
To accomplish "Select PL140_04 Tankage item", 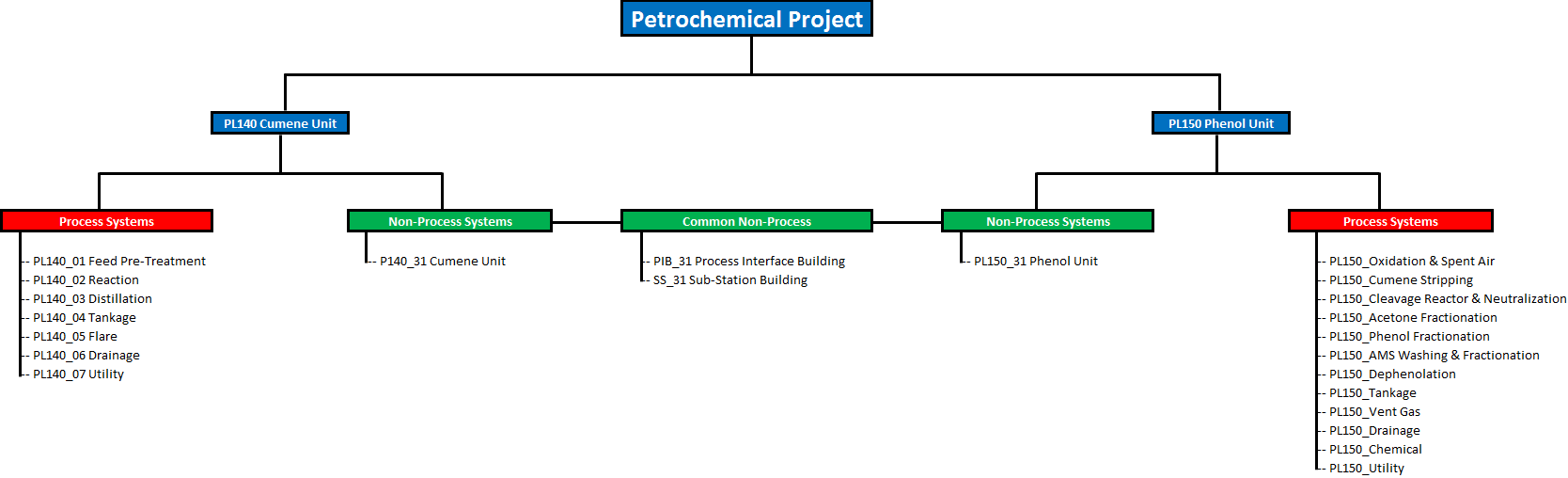I will coord(85,318).
